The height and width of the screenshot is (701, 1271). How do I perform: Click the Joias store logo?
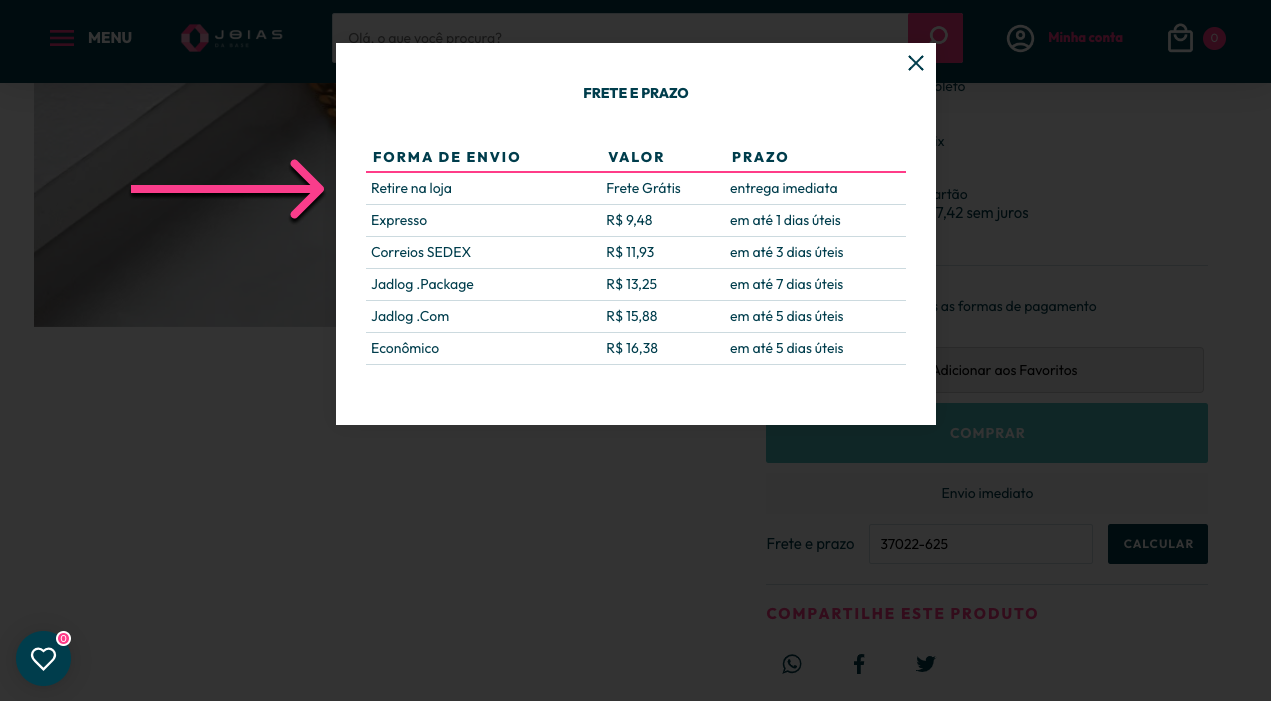(x=232, y=38)
